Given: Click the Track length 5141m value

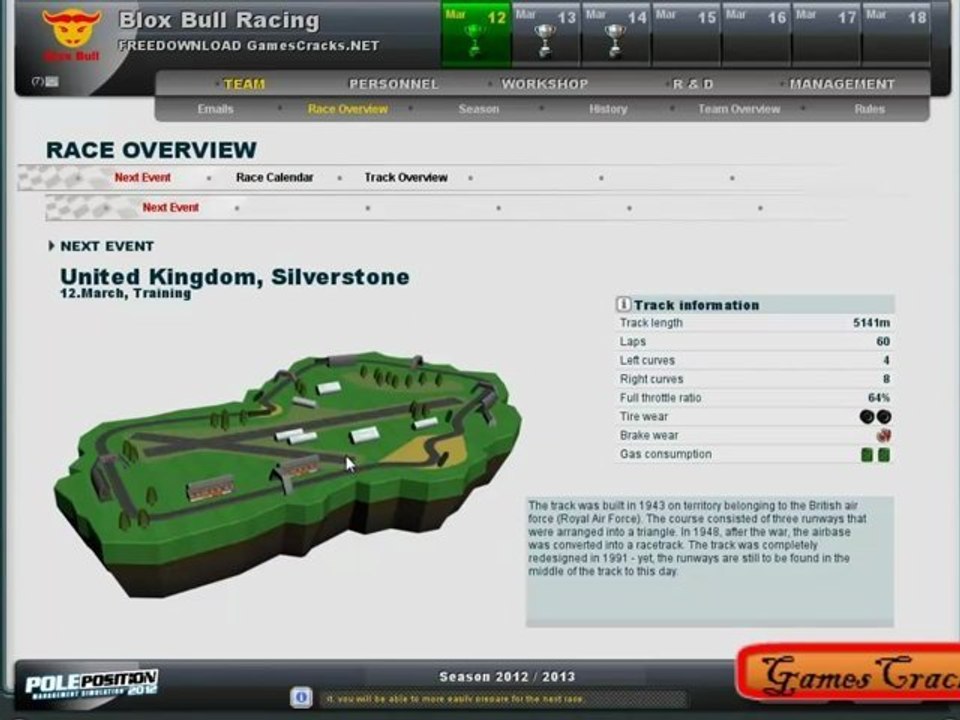Looking at the screenshot, I should [872, 323].
